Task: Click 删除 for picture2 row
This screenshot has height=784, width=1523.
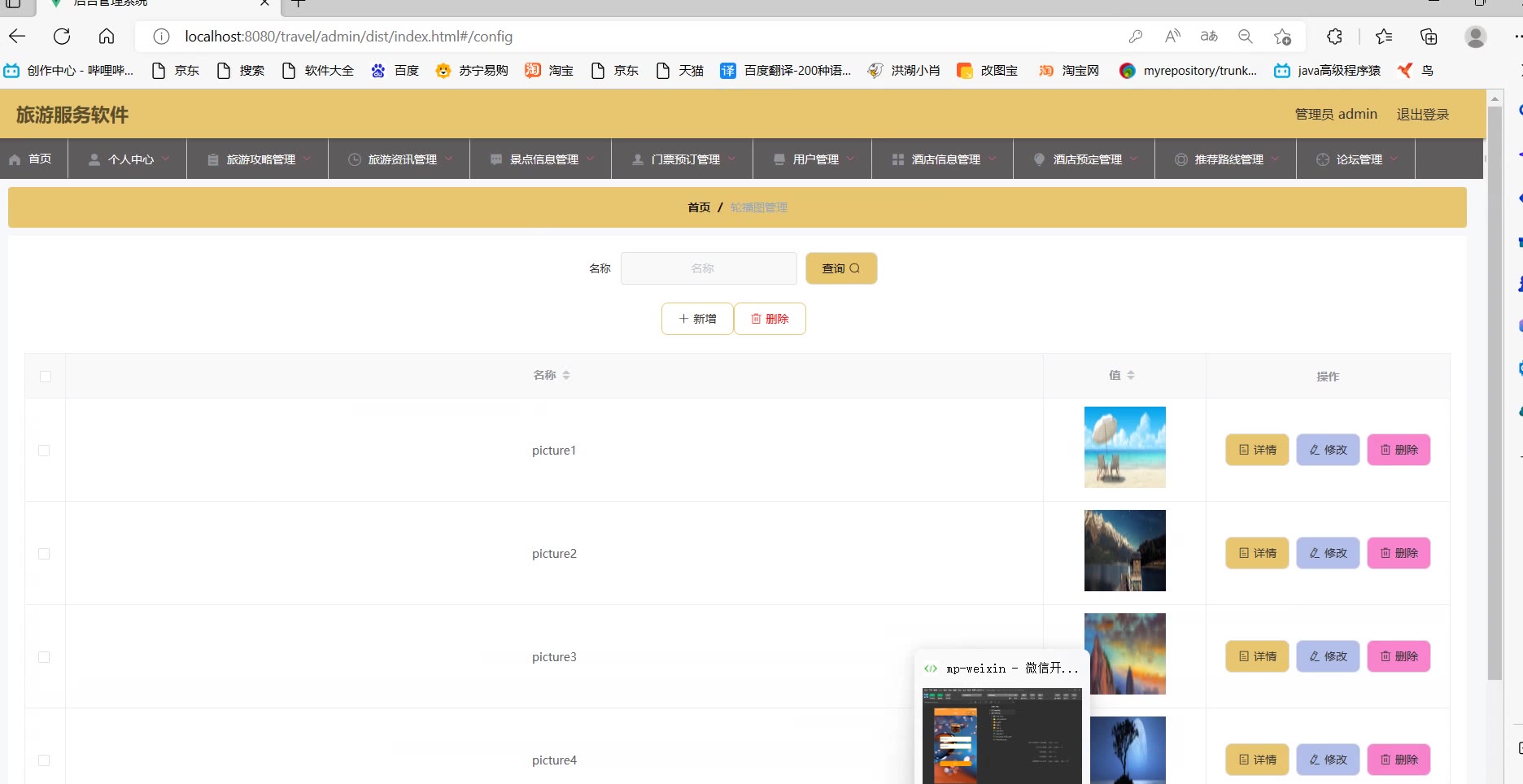Action: point(1399,553)
